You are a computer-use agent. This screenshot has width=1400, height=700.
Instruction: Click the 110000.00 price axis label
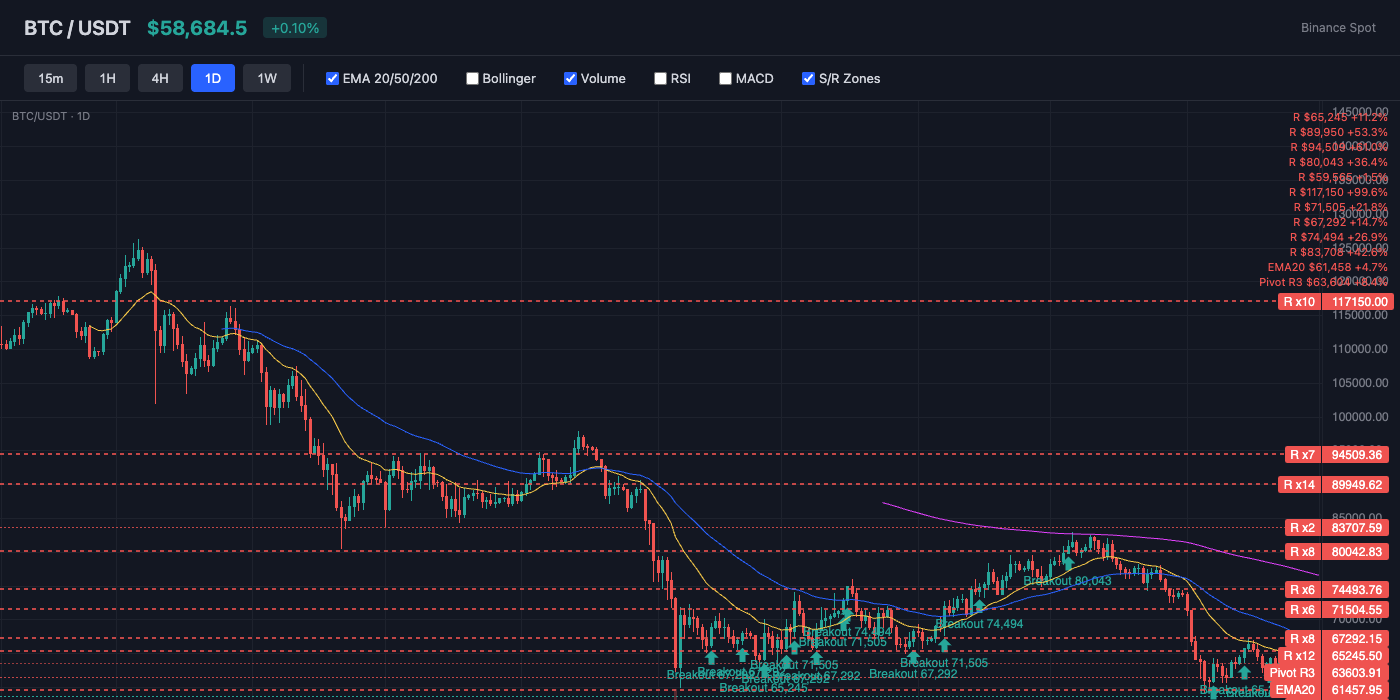[x=1360, y=349]
